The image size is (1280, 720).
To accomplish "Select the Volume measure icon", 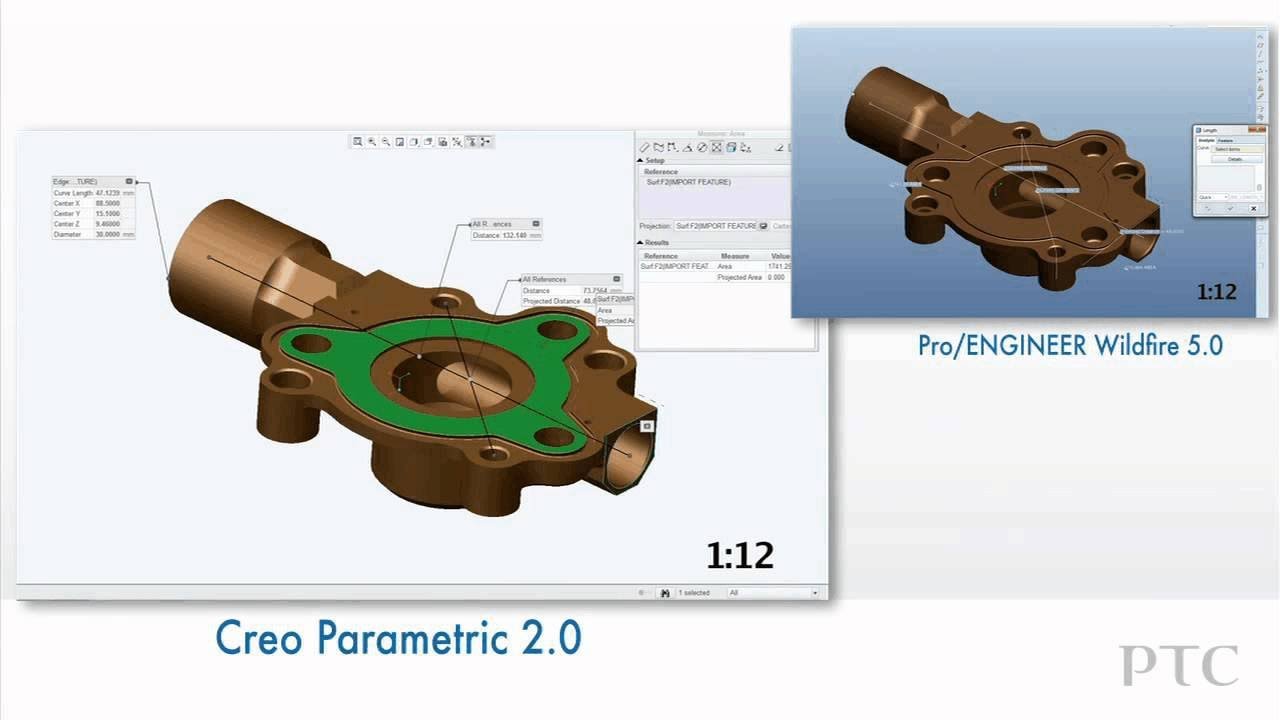I will [x=731, y=147].
